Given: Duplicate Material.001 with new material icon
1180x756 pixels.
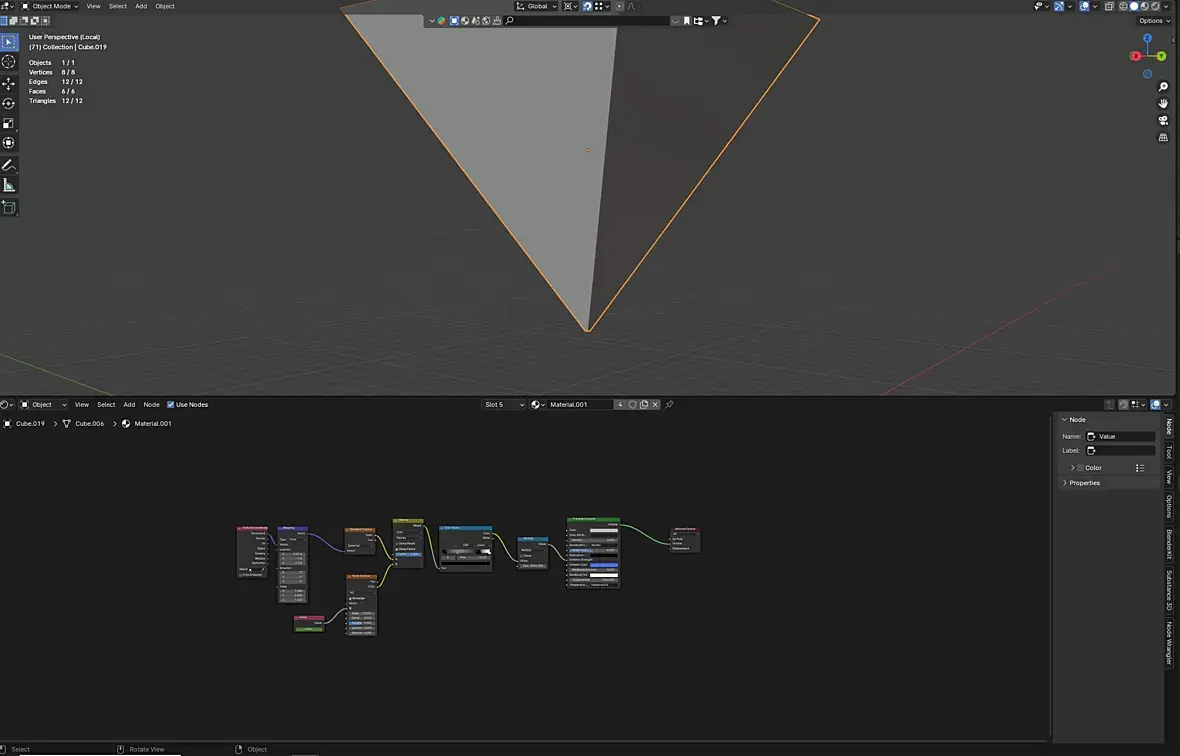Looking at the screenshot, I should point(644,405).
